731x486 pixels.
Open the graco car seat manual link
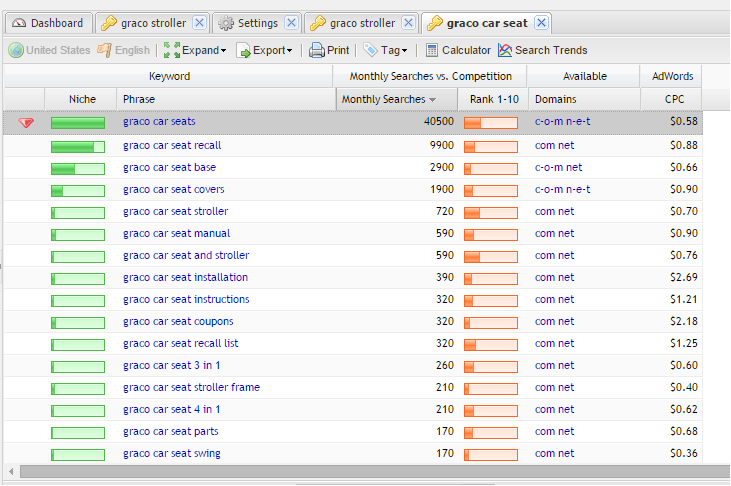click(x=176, y=233)
